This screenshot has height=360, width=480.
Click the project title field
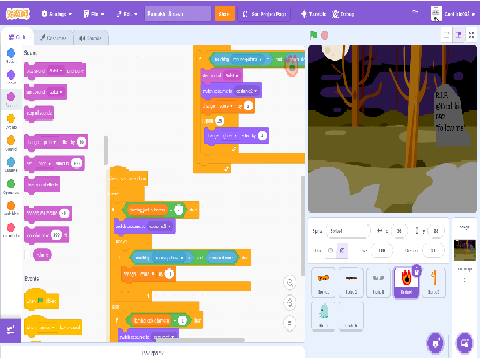(178, 14)
